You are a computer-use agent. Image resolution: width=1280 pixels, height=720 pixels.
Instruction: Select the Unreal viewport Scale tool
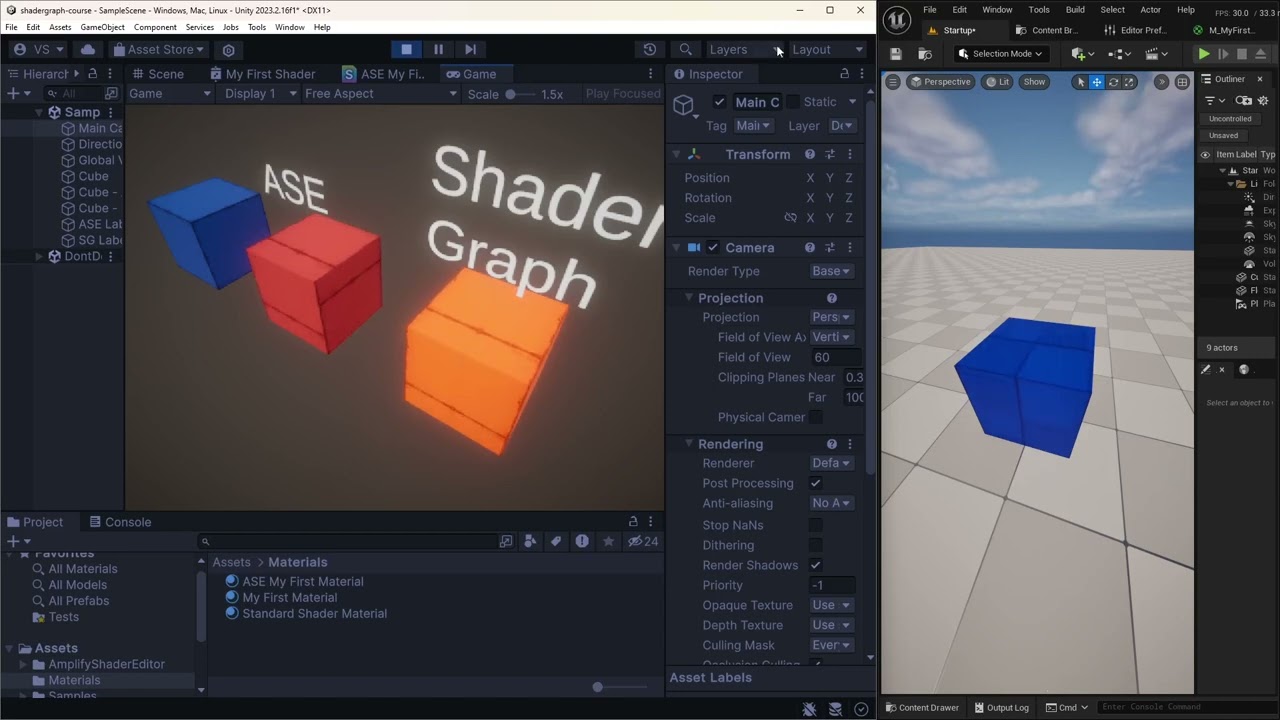1129,82
